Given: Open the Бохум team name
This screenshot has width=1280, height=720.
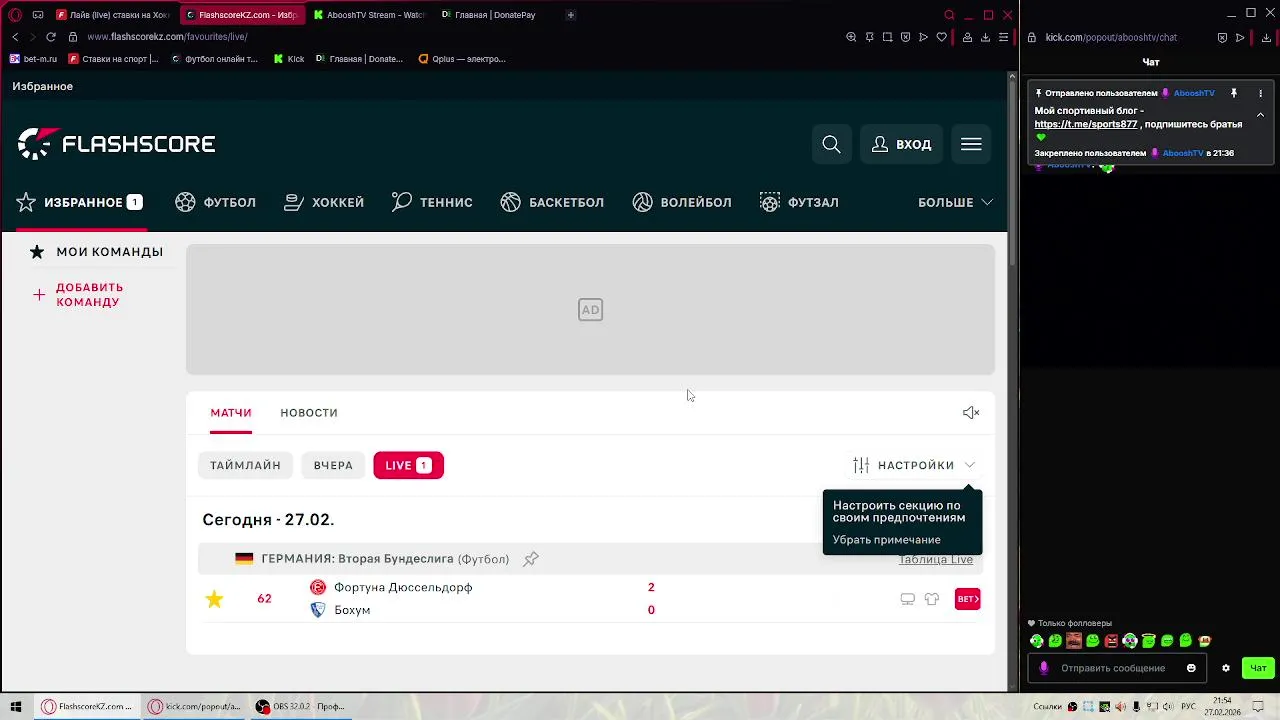Looking at the screenshot, I should (x=352, y=610).
